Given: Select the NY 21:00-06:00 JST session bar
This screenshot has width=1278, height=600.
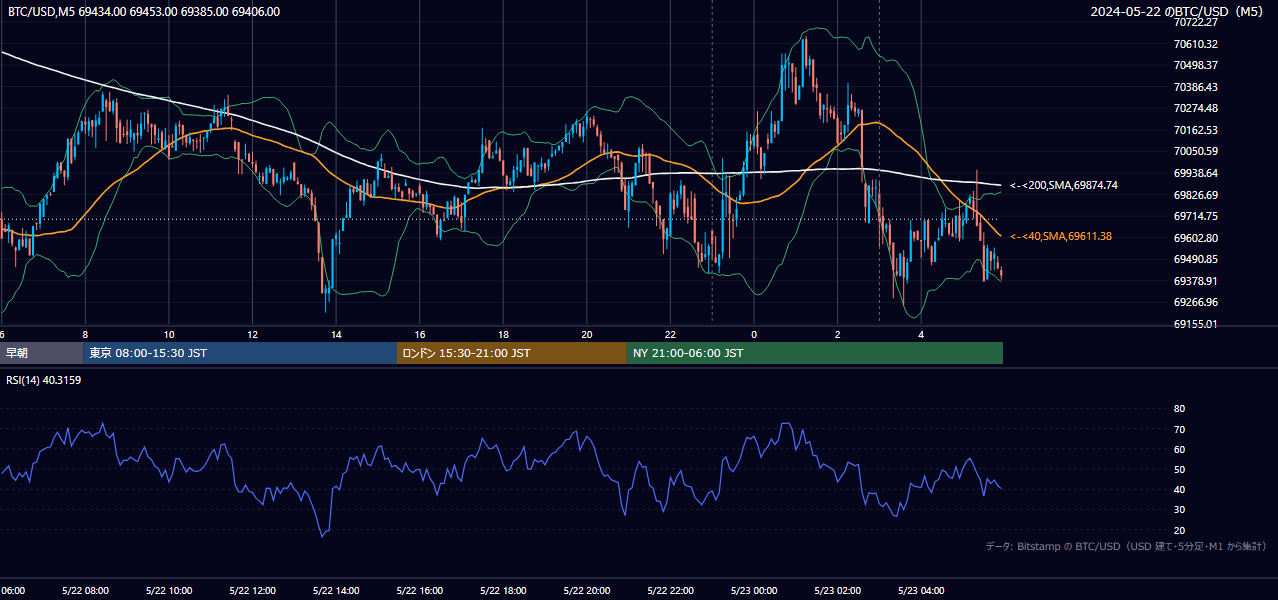Looking at the screenshot, I should [815, 353].
